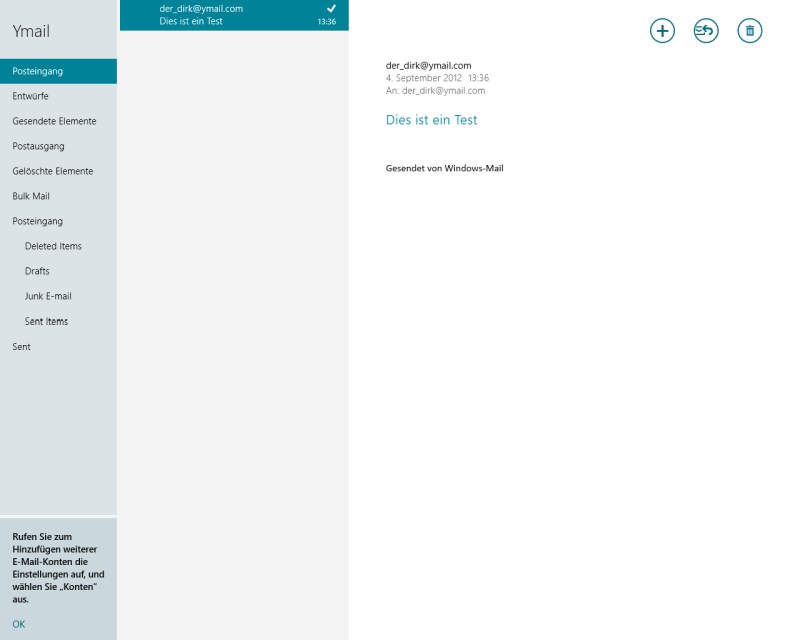This screenshot has height=640, width=800.
Task: Click recipient 'An: der_dirk@ymail.com'
Action: tap(436, 91)
